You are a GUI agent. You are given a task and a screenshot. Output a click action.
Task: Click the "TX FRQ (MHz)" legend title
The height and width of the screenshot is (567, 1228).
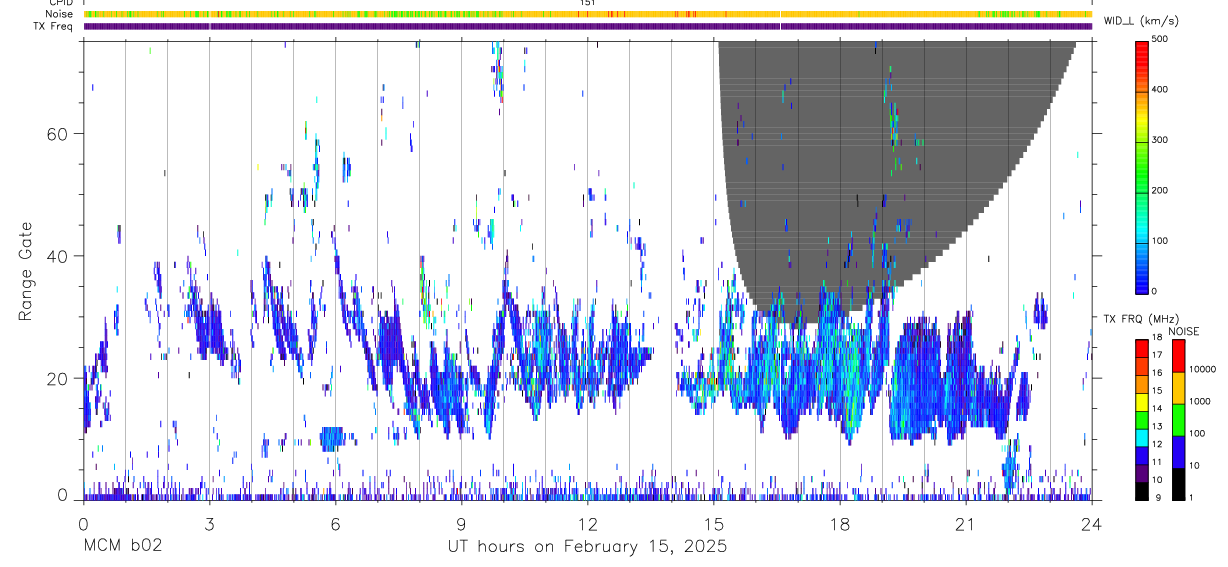point(1139,319)
